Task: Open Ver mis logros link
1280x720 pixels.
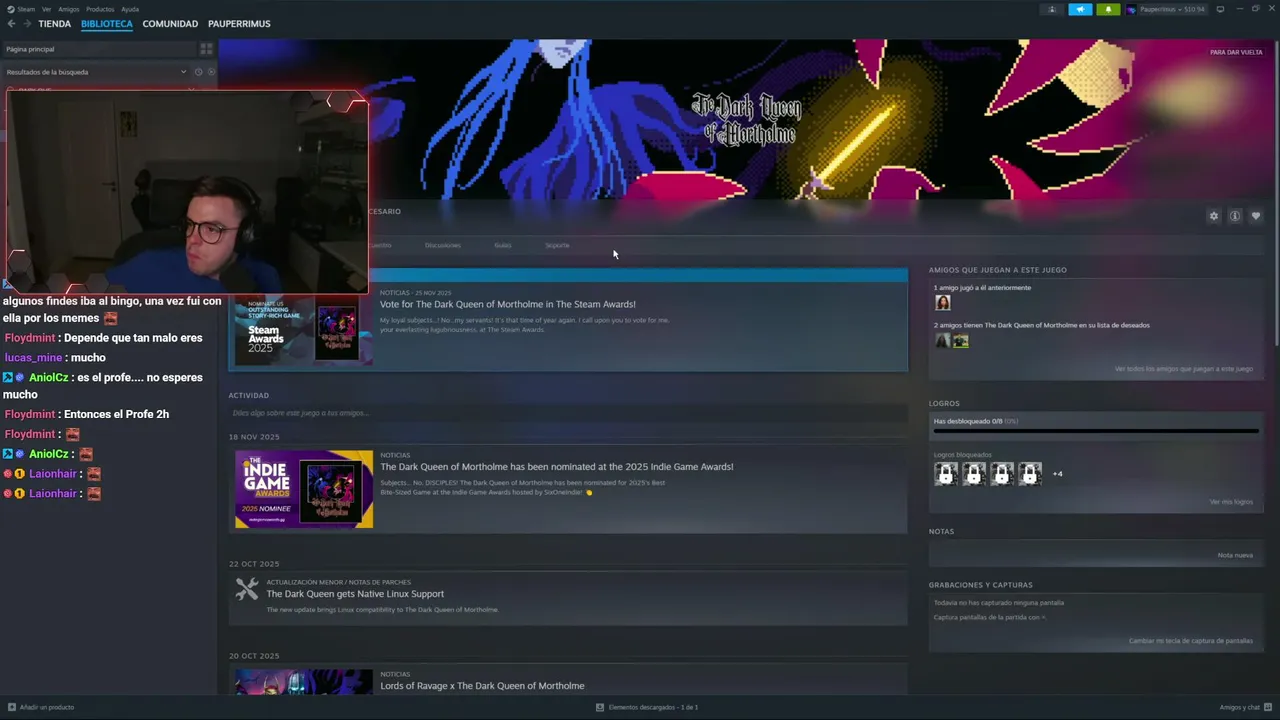Action: coord(1230,502)
